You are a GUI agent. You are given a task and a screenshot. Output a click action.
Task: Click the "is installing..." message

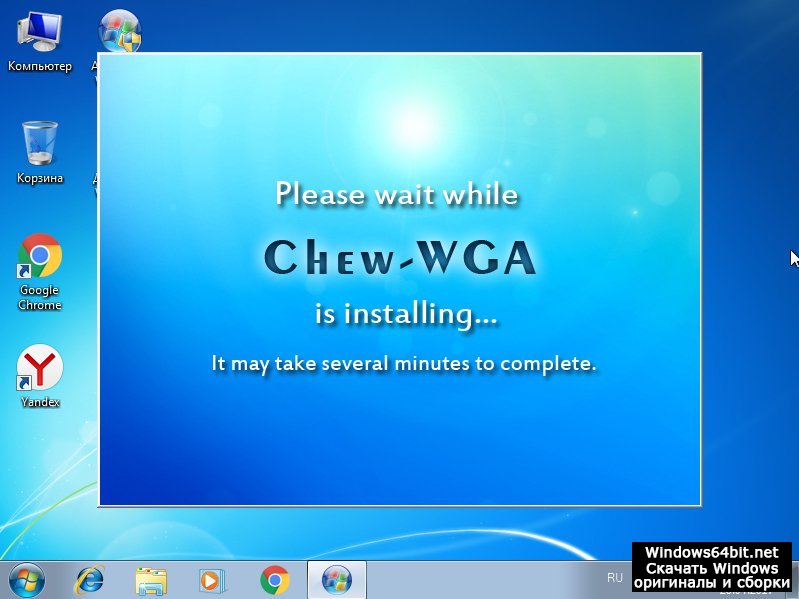point(405,314)
